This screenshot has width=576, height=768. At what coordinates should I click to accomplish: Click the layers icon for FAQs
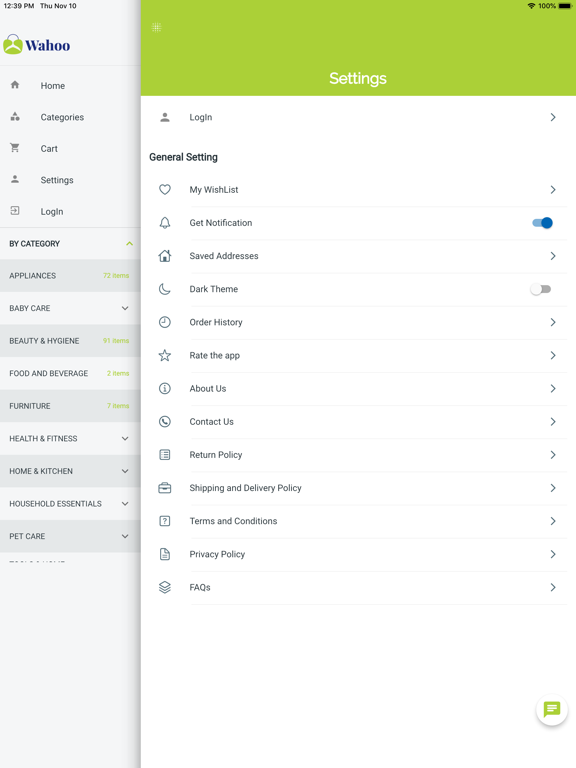[165, 587]
